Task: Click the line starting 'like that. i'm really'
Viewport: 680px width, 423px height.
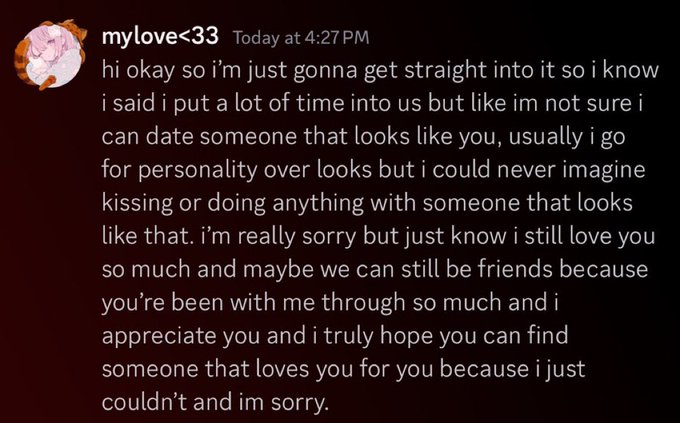Action: point(379,236)
